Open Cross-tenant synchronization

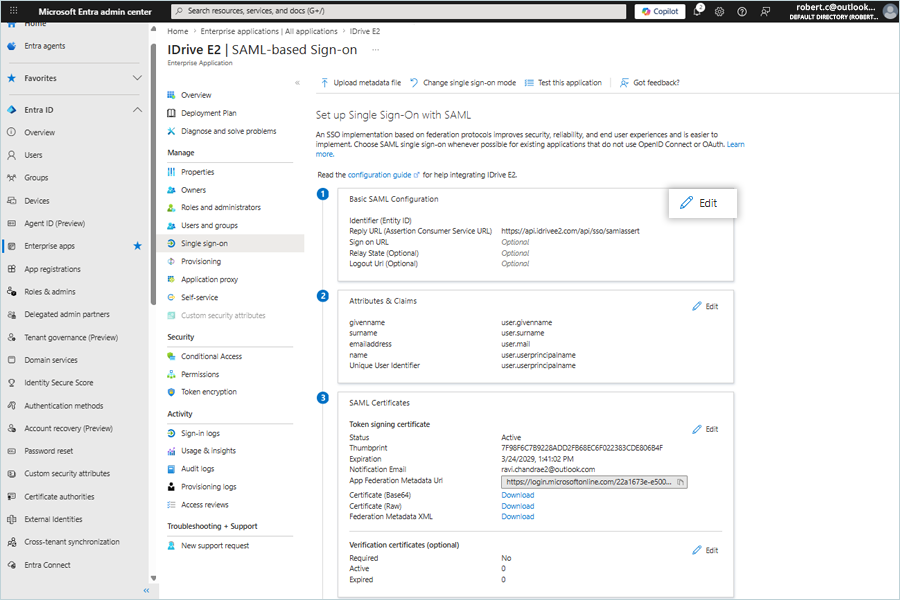72,542
